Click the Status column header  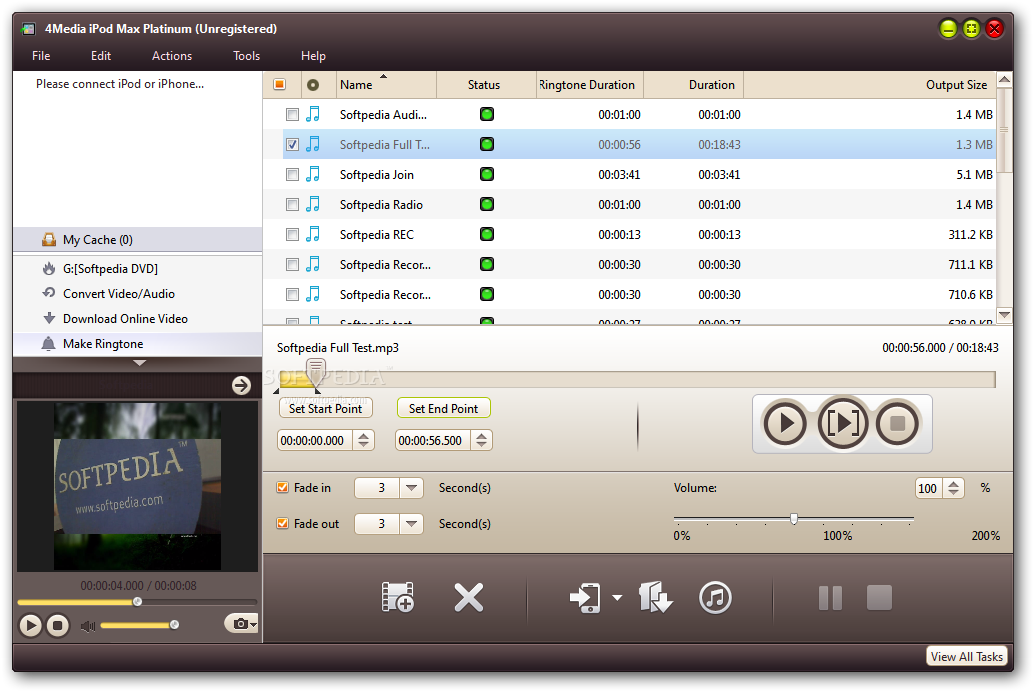(x=486, y=85)
